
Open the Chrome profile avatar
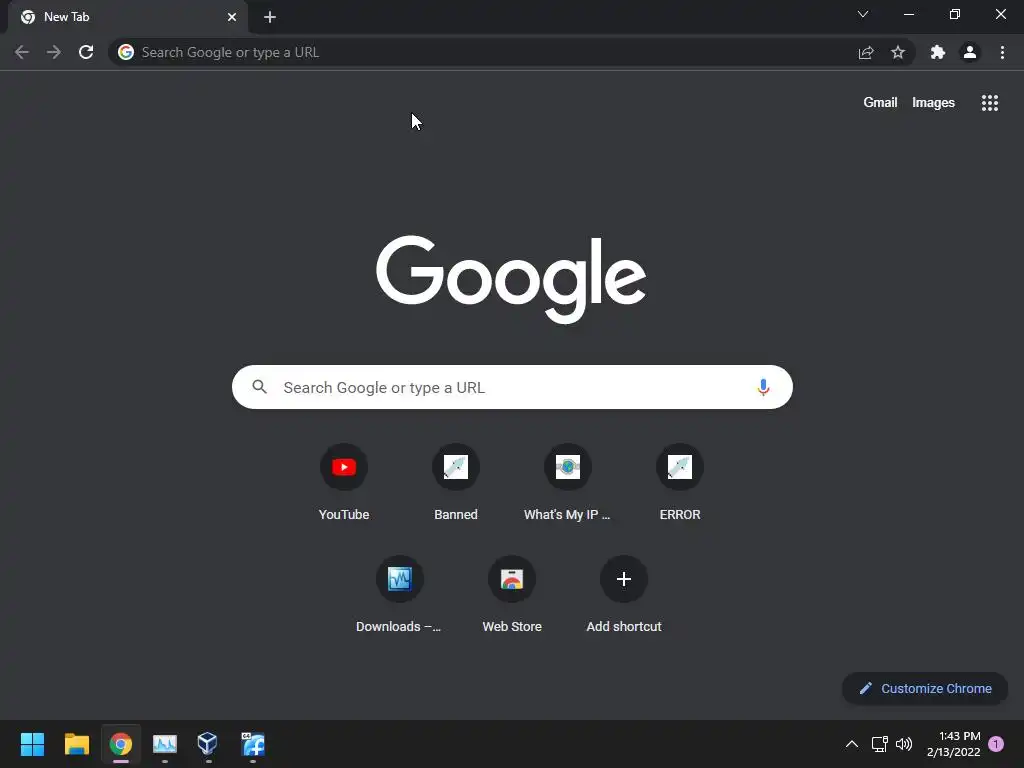click(970, 52)
